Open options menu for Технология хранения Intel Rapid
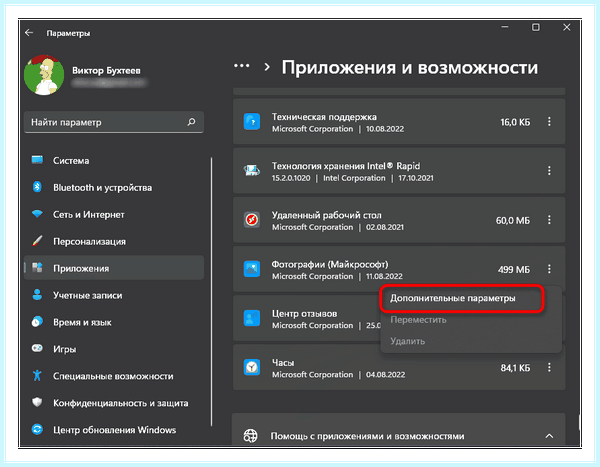The width and height of the screenshot is (600, 467). pos(549,171)
